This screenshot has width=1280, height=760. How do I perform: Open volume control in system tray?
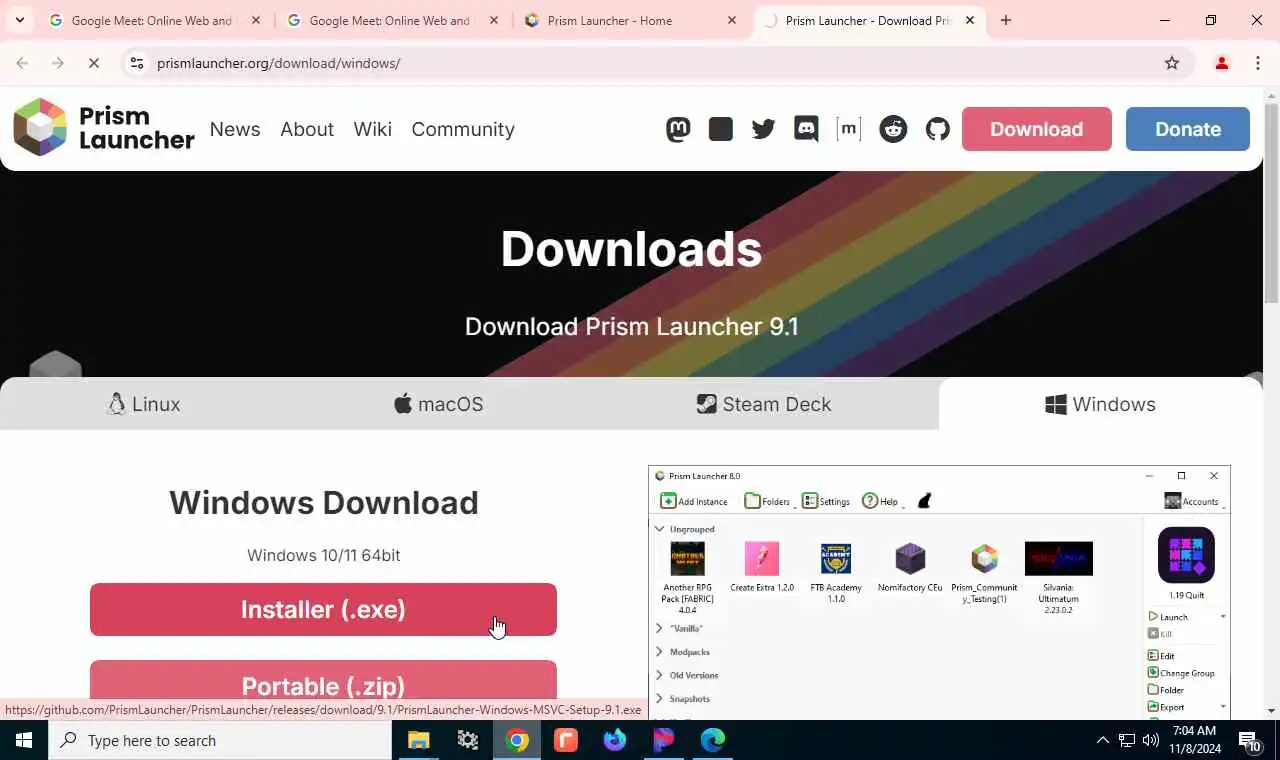click(1151, 740)
